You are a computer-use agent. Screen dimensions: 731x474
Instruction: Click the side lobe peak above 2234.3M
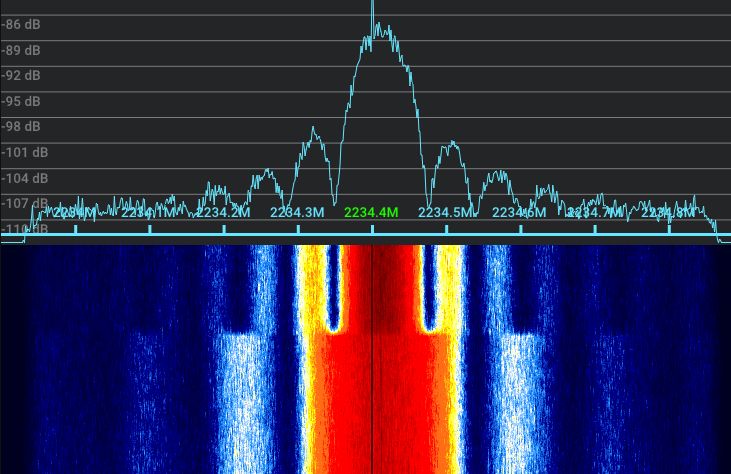point(314,130)
